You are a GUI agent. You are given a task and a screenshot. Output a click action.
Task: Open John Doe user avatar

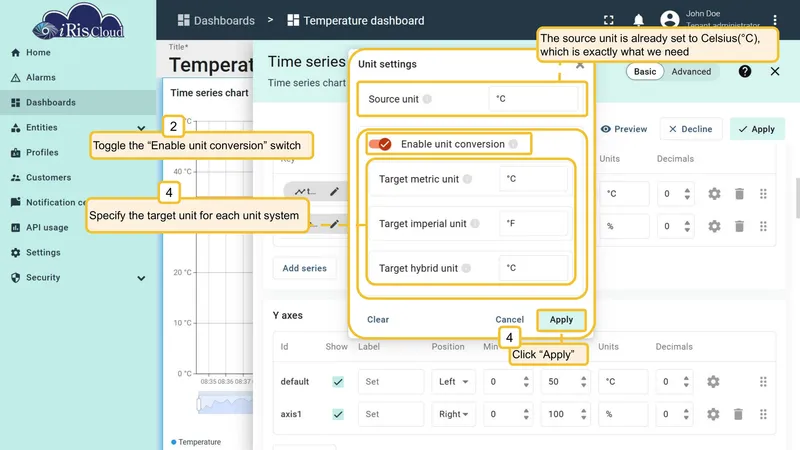tap(669, 19)
